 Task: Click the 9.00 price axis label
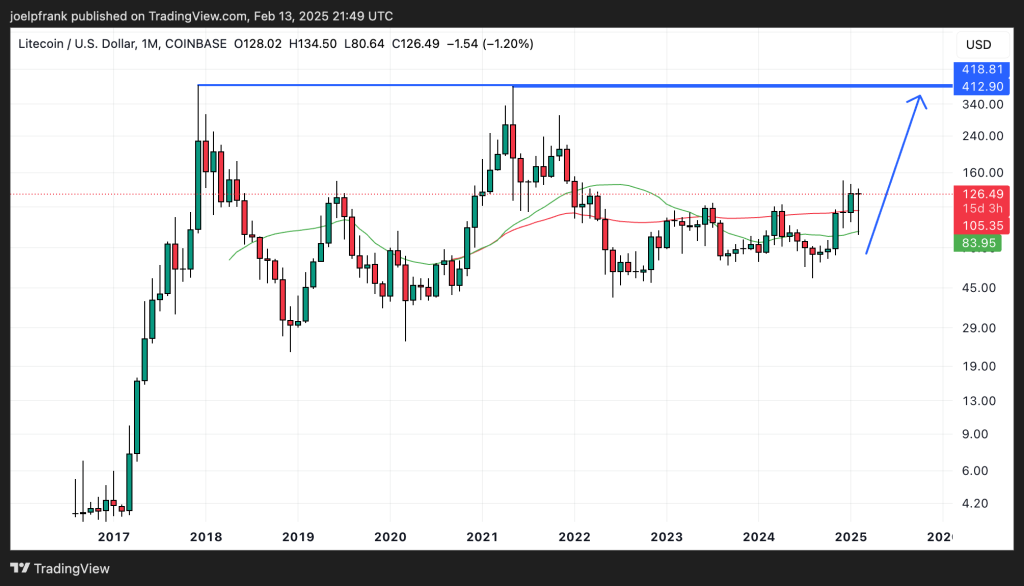pos(975,434)
